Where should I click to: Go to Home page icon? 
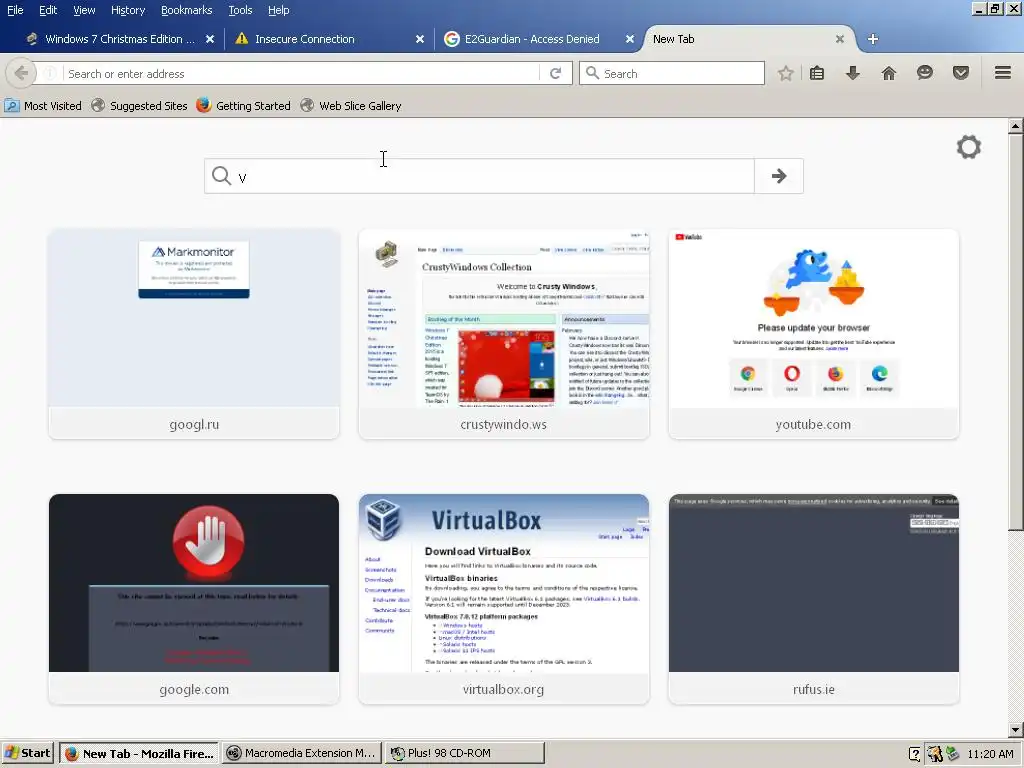pyautogui.click(x=889, y=73)
